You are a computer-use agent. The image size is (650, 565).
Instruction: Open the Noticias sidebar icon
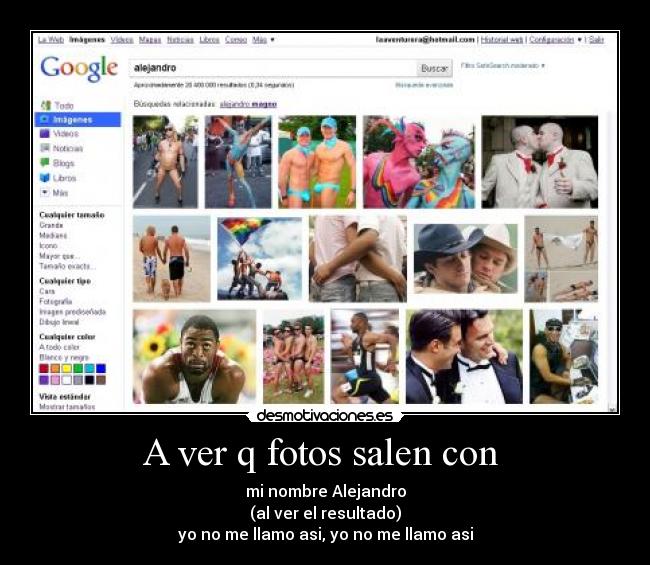[44, 148]
